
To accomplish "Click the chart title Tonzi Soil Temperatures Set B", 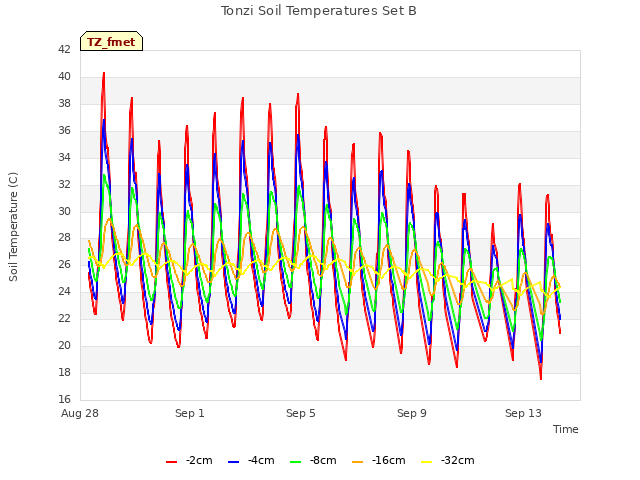I will click(319, 11).
